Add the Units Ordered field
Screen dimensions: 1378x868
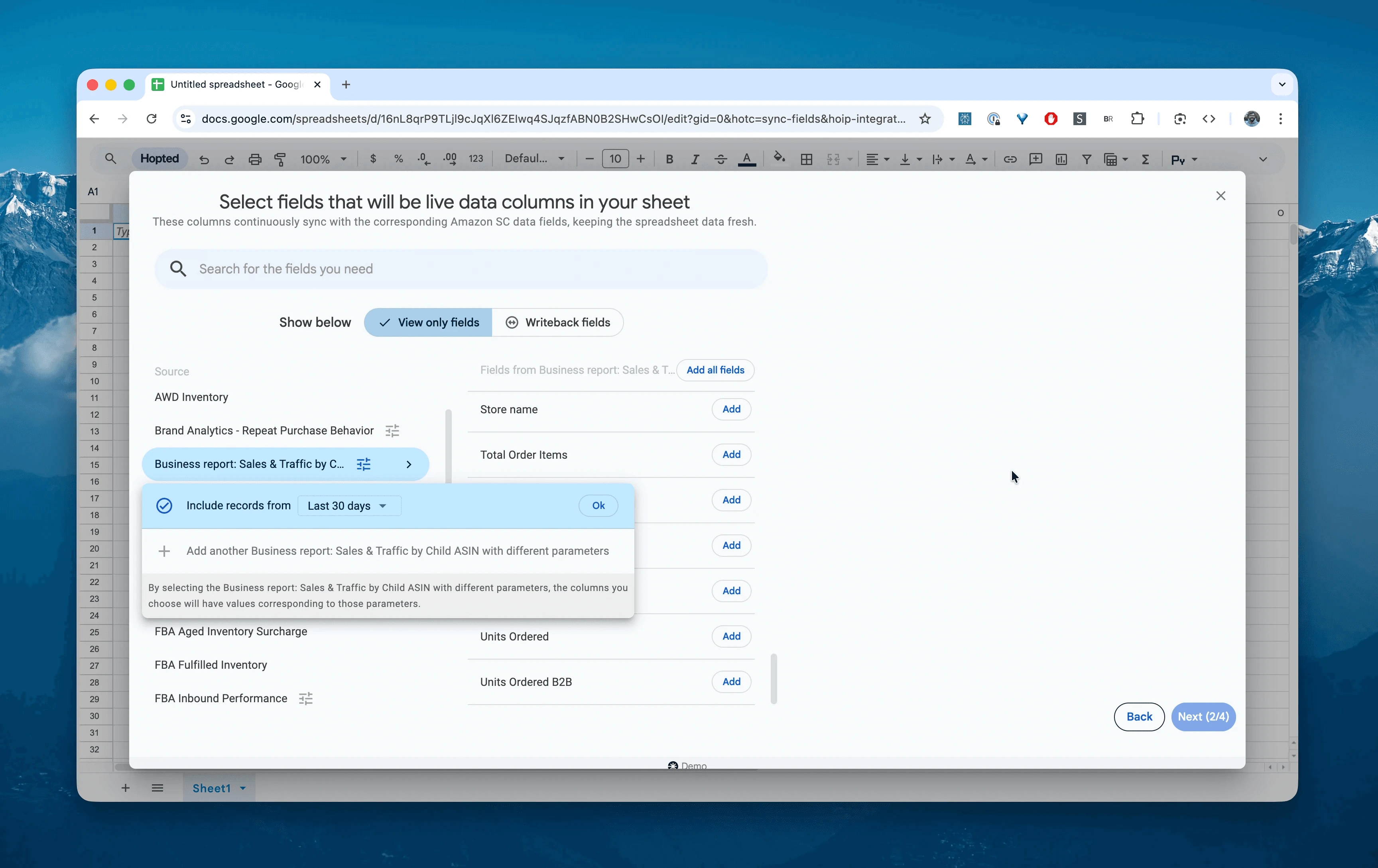(731, 636)
